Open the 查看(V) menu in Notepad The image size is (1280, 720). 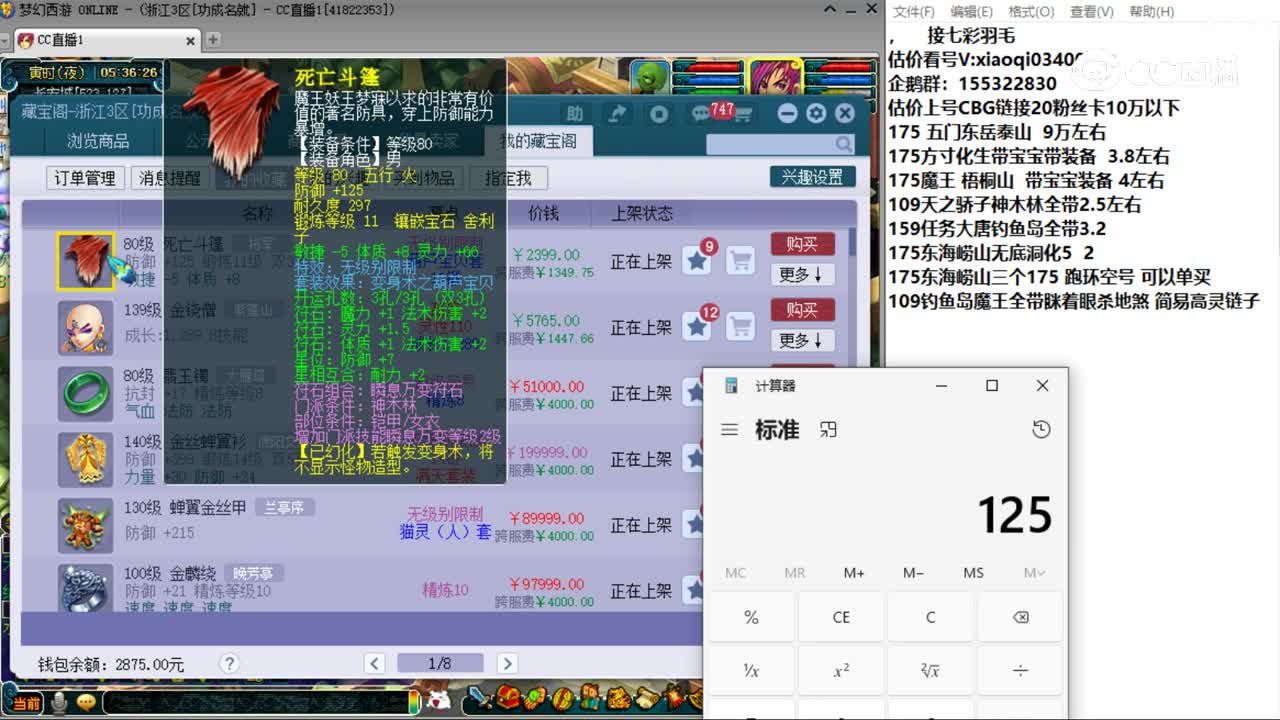click(x=1090, y=12)
